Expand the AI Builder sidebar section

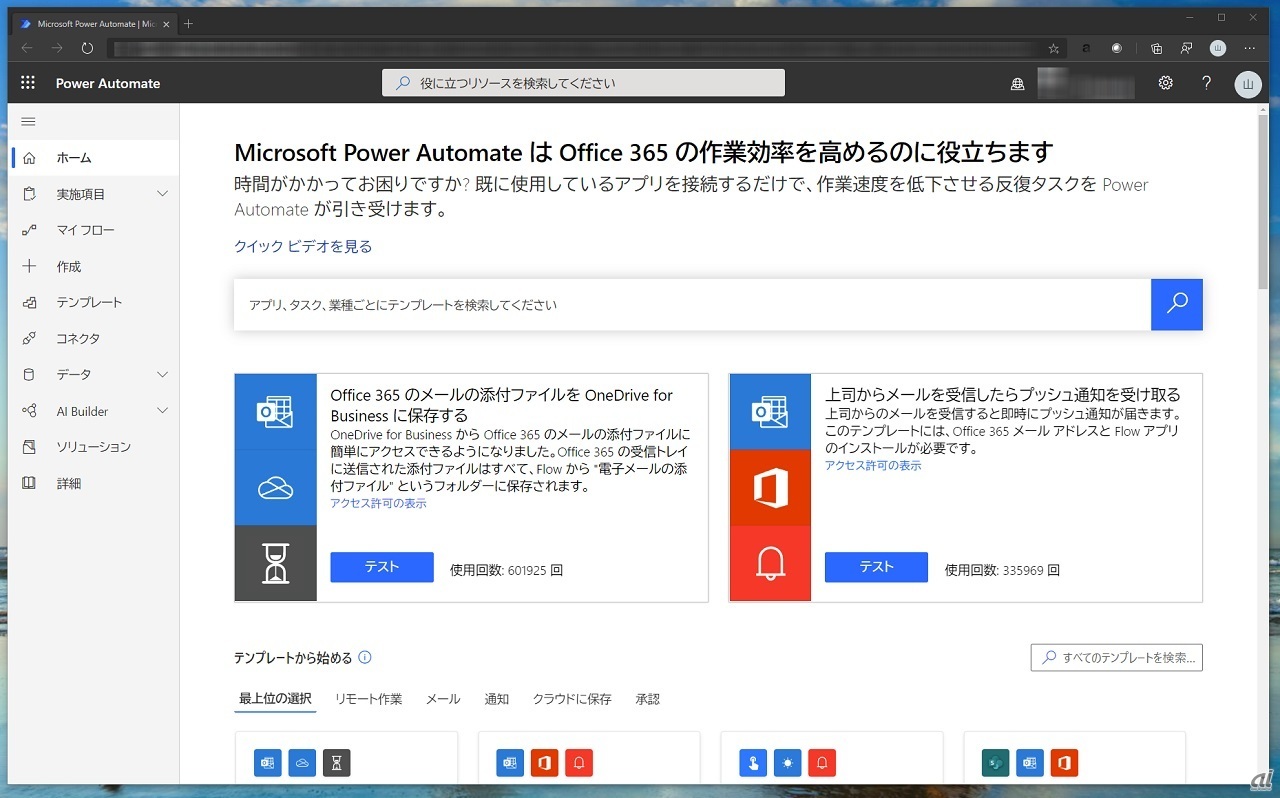(x=162, y=411)
